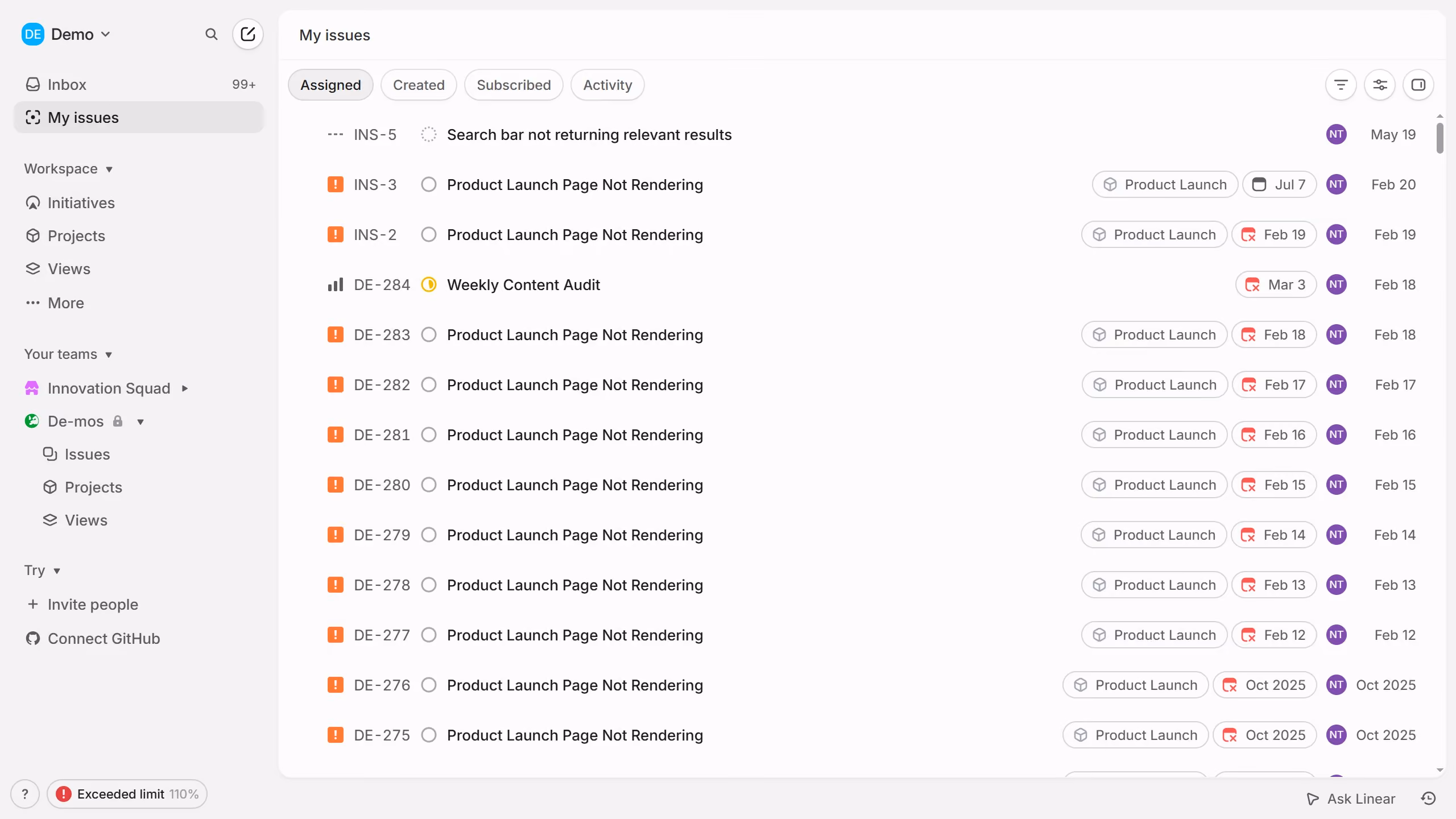1456x819 pixels.
Task: Change the todo status circle of INS-3
Action: (429, 184)
